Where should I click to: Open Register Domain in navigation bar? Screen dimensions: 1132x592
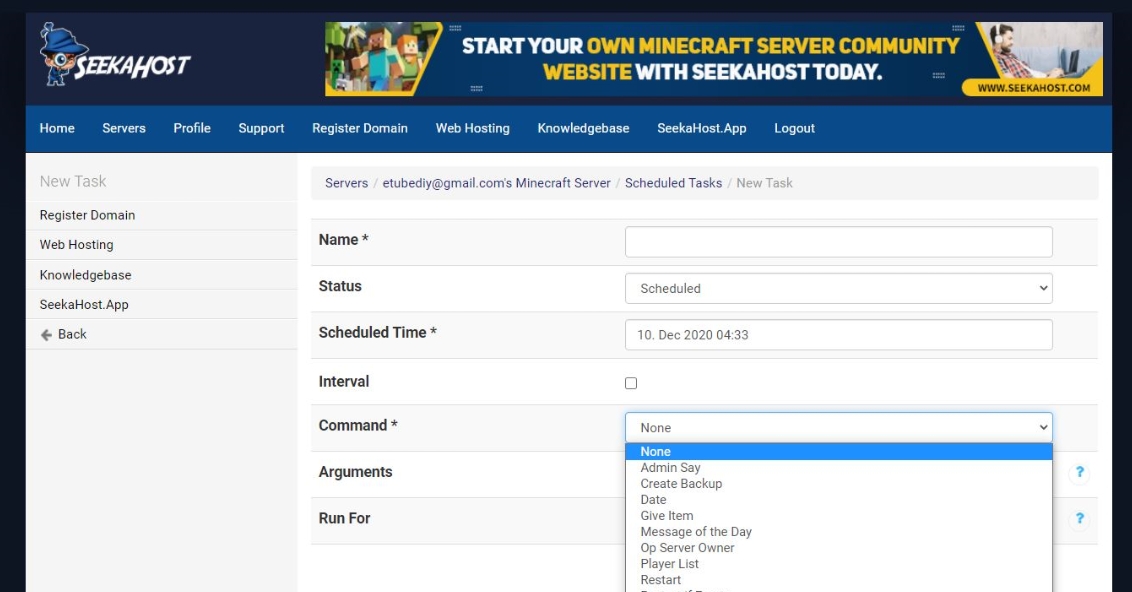click(360, 129)
